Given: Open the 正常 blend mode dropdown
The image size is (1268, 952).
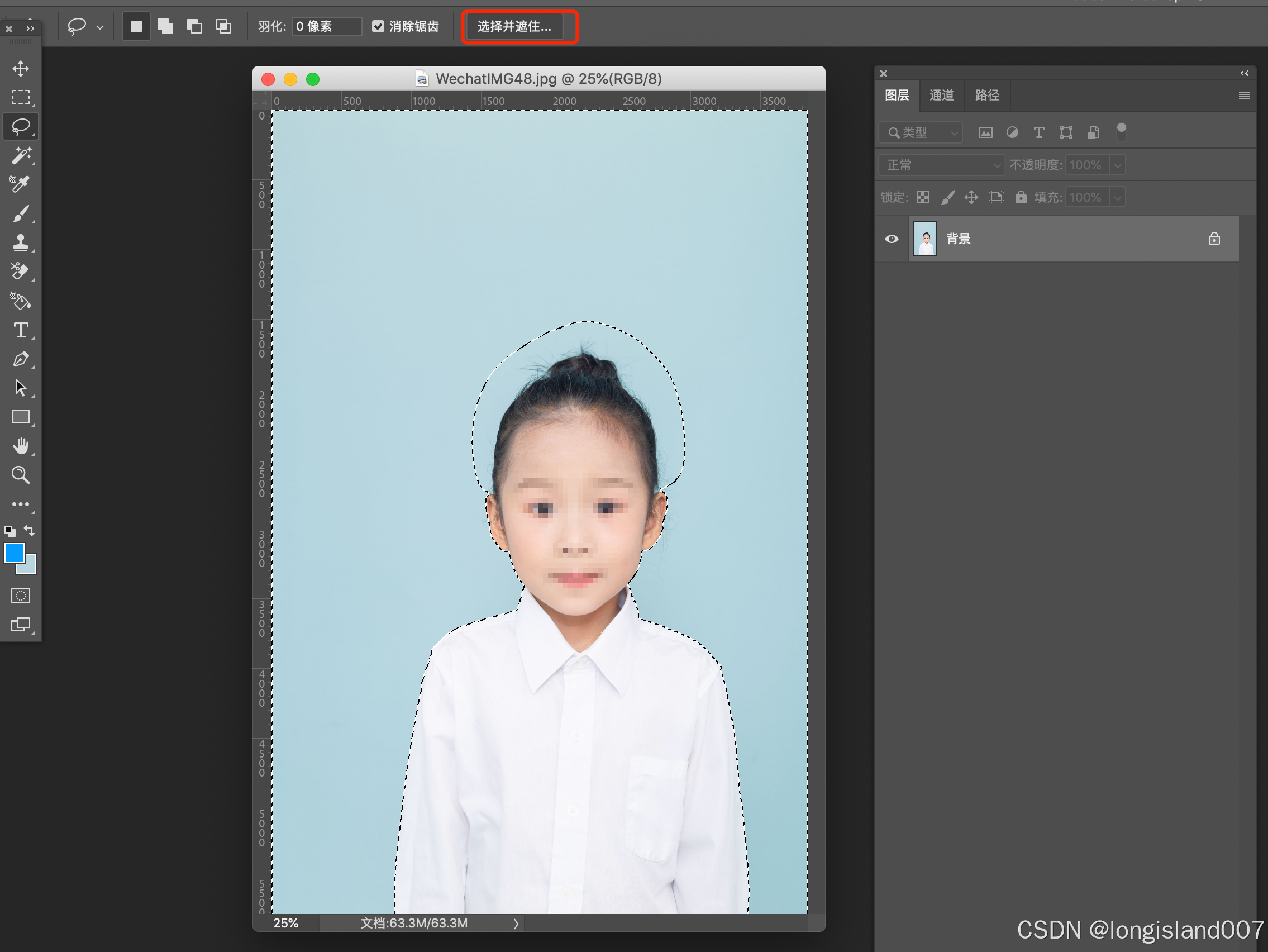Looking at the screenshot, I should (941, 165).
